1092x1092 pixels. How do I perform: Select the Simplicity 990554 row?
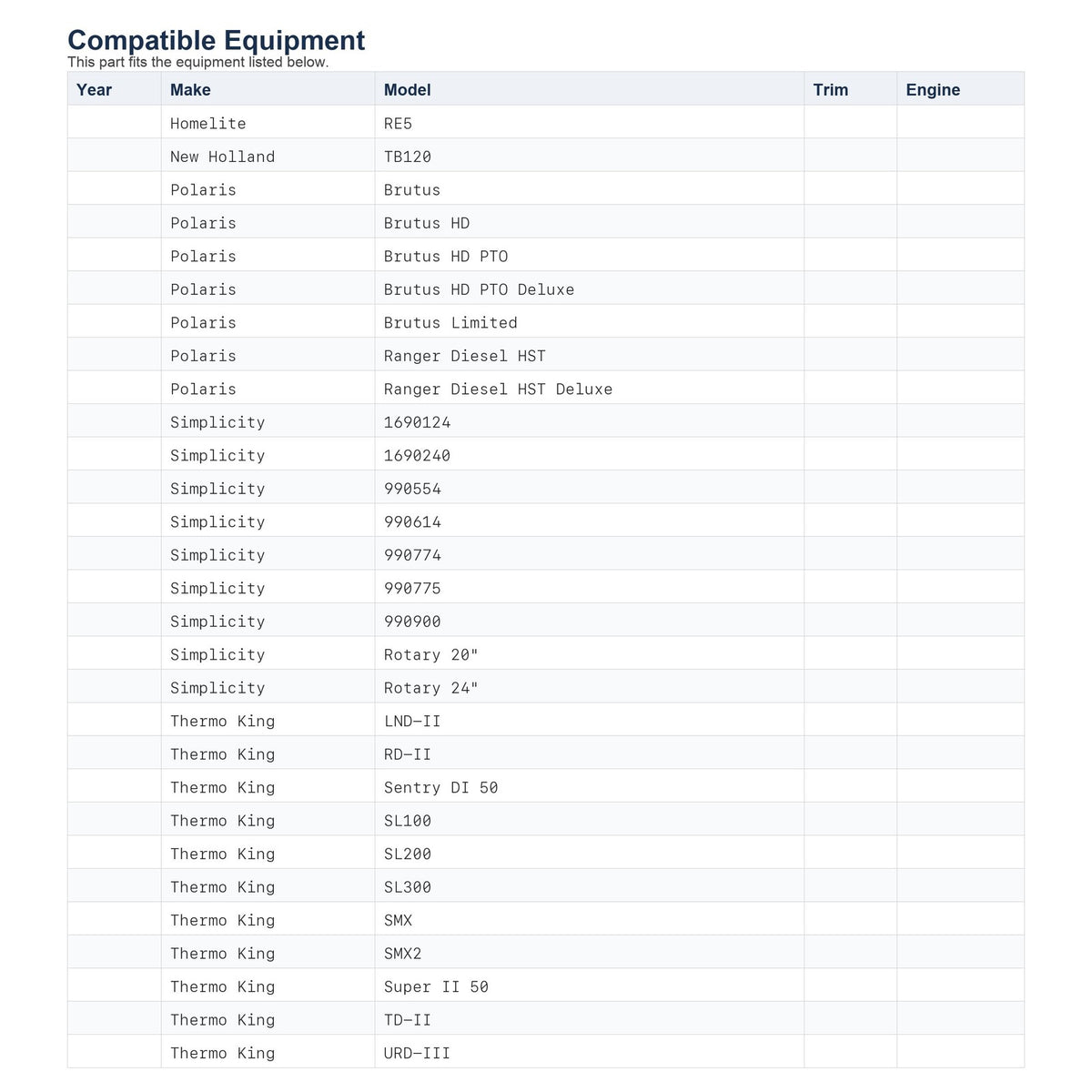546,489
